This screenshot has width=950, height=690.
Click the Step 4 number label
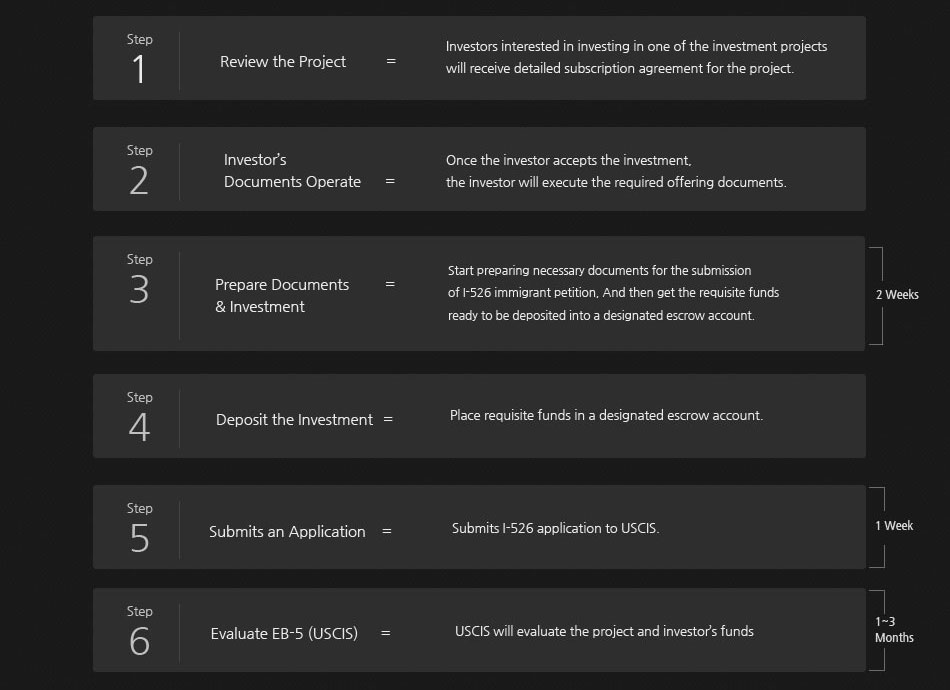[139, 417]
